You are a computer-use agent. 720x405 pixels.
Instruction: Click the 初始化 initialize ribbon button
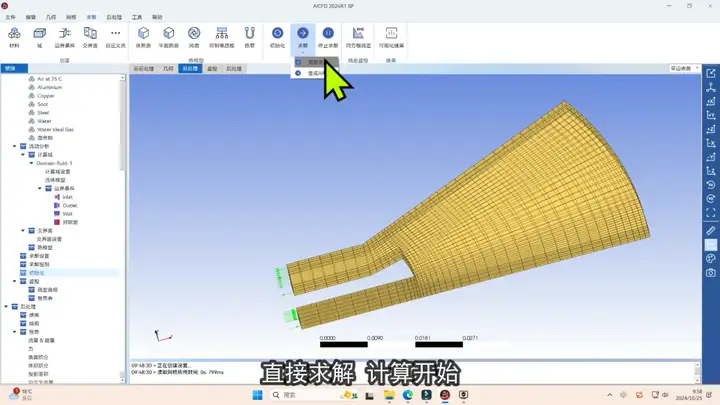(x=277, y=37)
